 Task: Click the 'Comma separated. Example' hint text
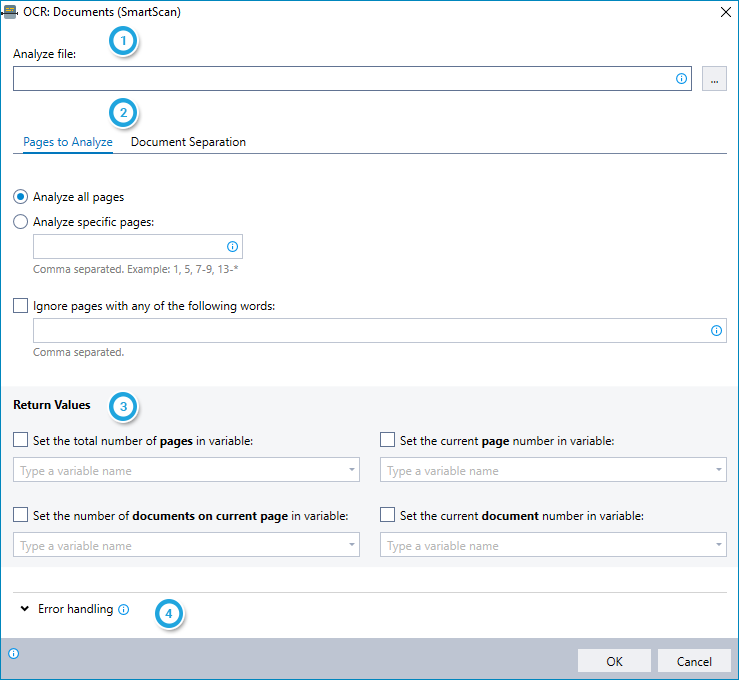tap(136, 270)
